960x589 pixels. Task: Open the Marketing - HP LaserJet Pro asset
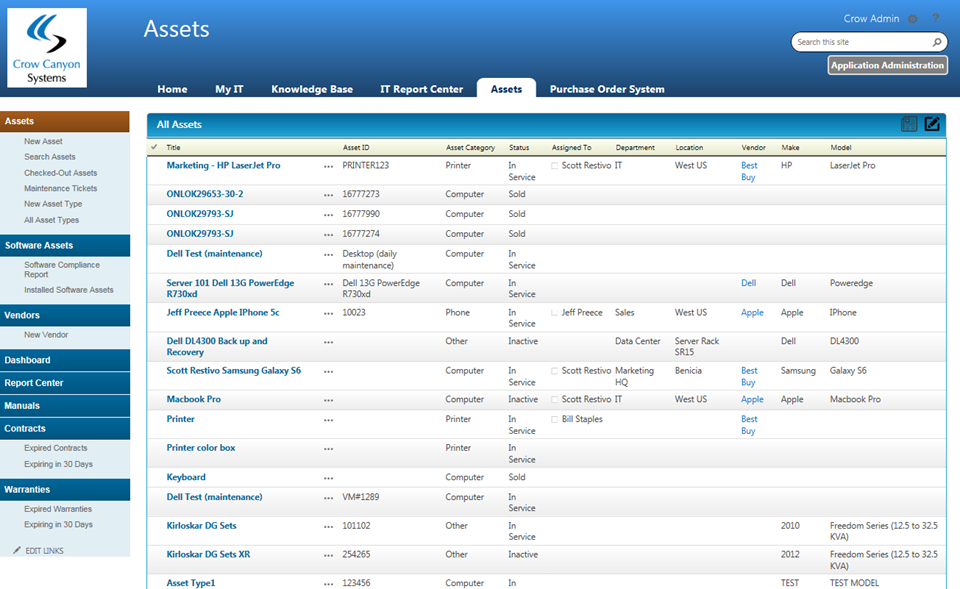223,165
